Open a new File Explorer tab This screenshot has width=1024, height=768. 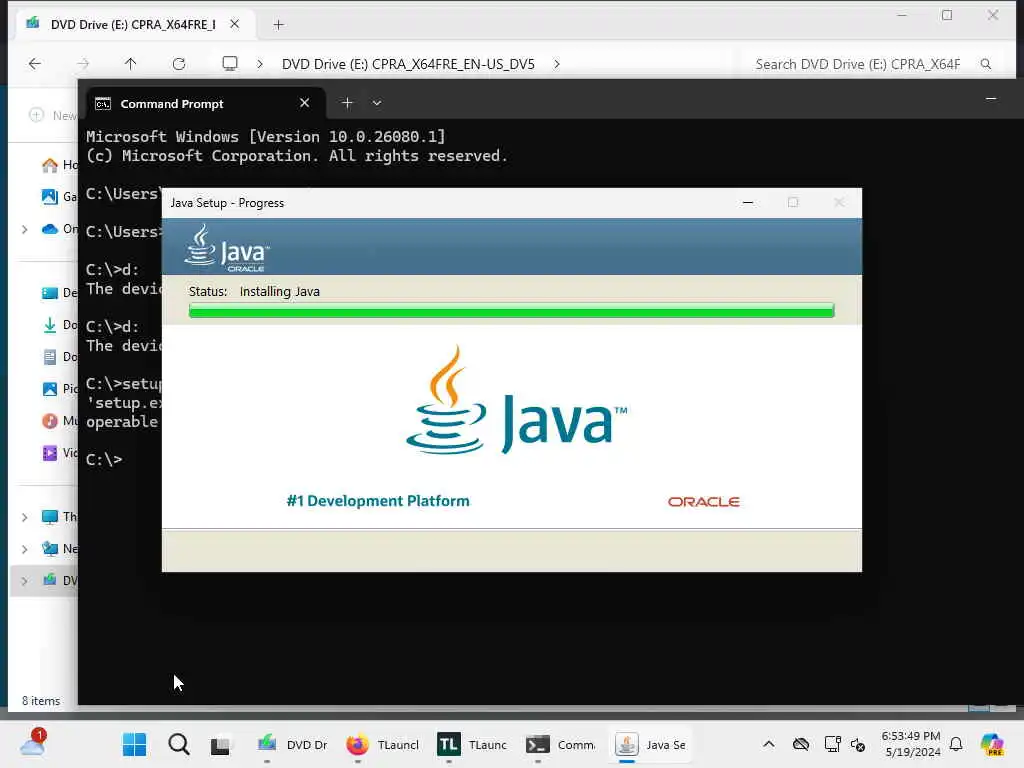[279, 25]
